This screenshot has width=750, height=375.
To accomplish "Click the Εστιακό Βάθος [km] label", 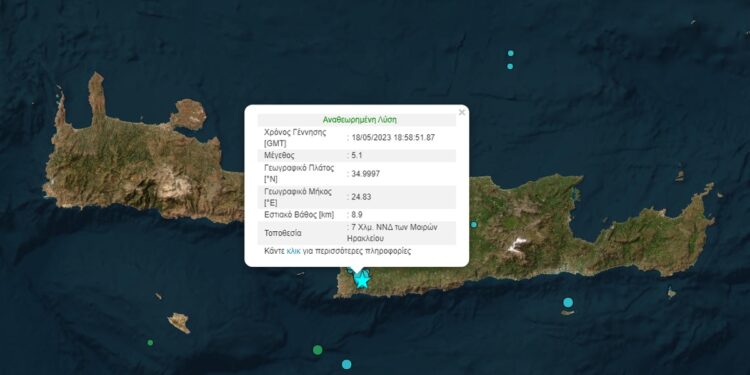I will (299, 215).
